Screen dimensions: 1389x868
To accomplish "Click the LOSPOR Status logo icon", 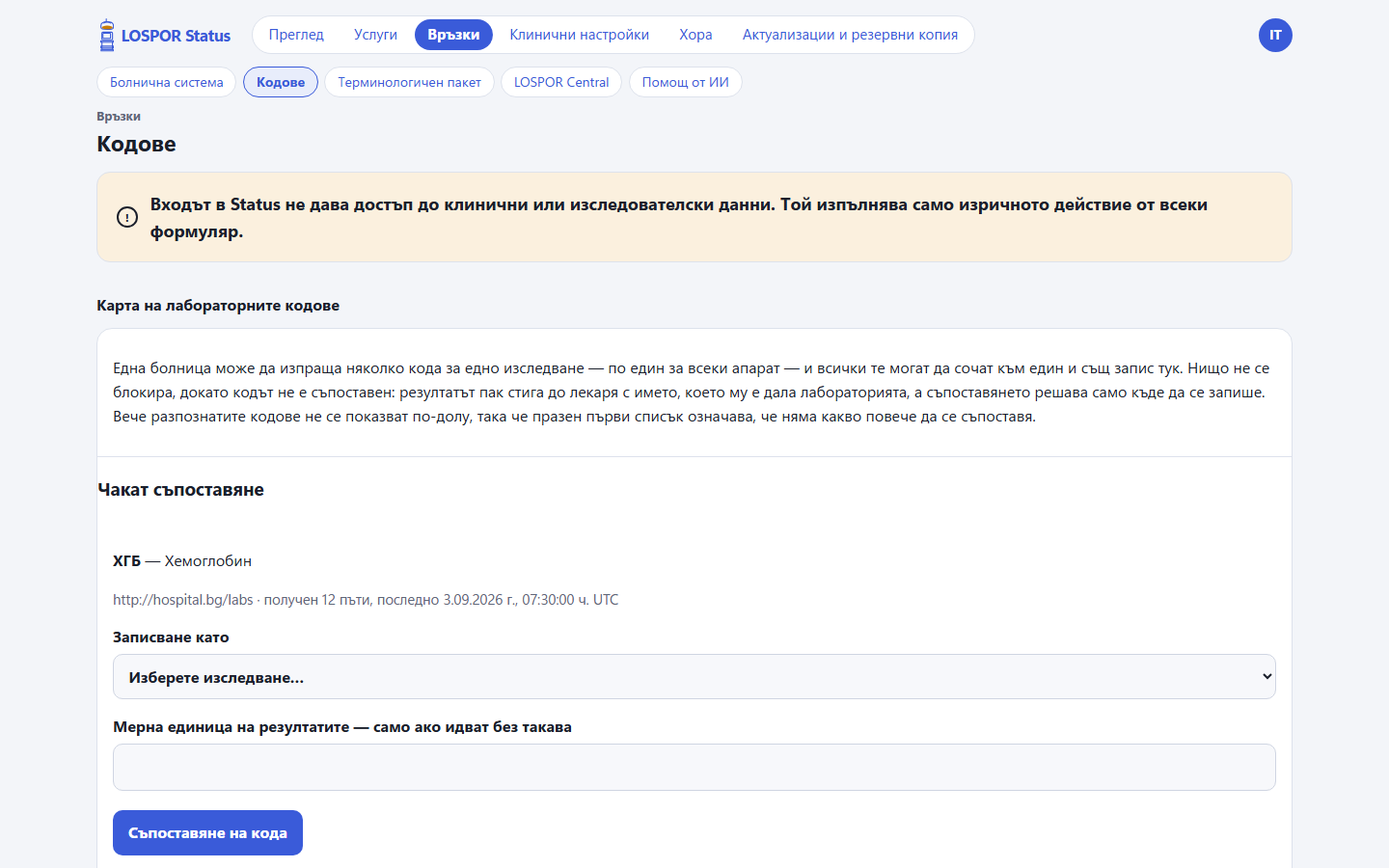I will click(x=107, y=36).
